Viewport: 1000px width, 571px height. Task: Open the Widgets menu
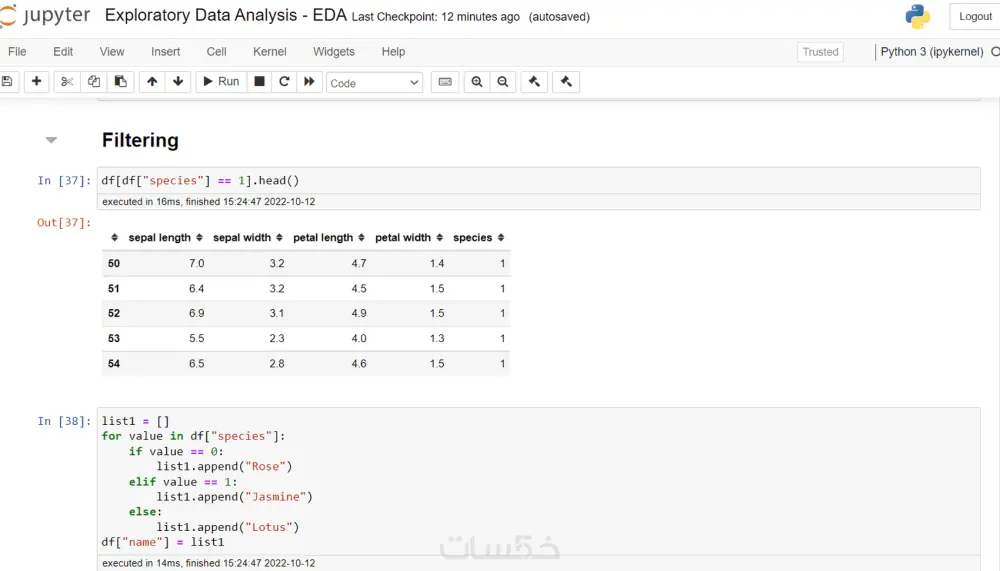coord(334,52)
